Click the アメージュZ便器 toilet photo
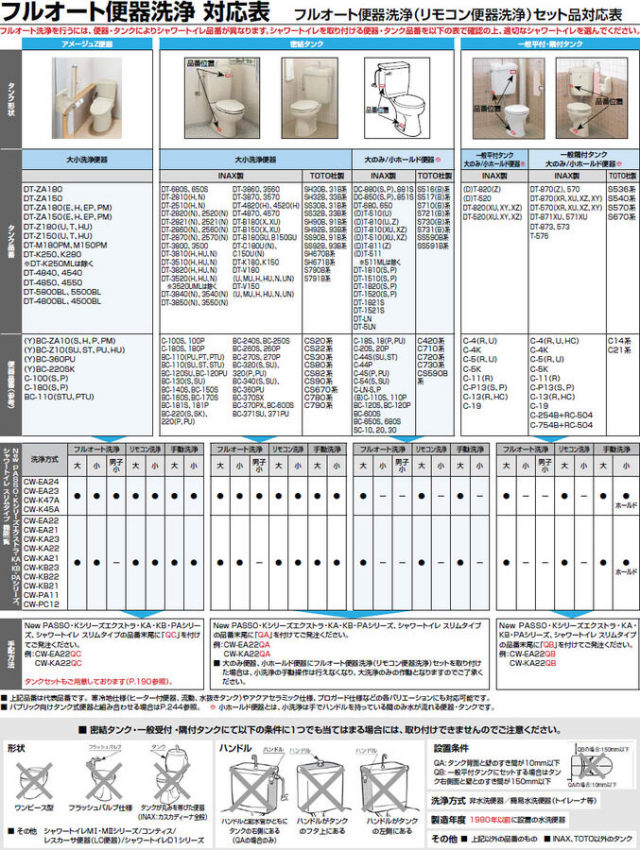This screenshot has width=640, height=850. pyautogui.click(x=87, y=98)
